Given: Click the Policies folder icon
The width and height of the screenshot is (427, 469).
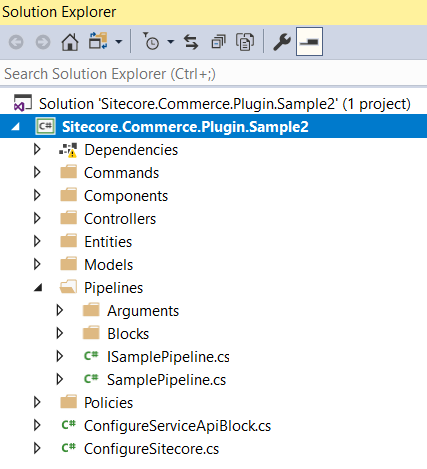Looking at the screenshot, I should (69, 402).
